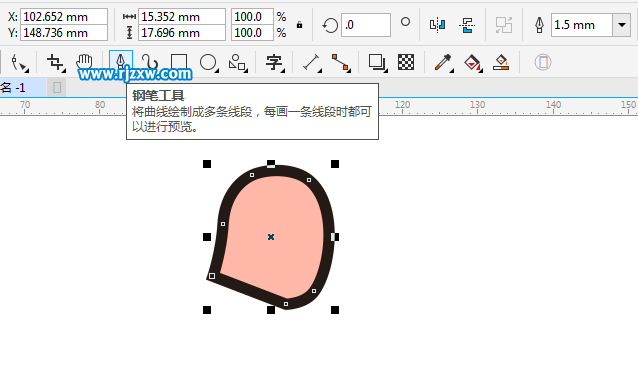638x391 pixels.
Task: Click the left-middle selection handle
Action: tap(207, 237)
